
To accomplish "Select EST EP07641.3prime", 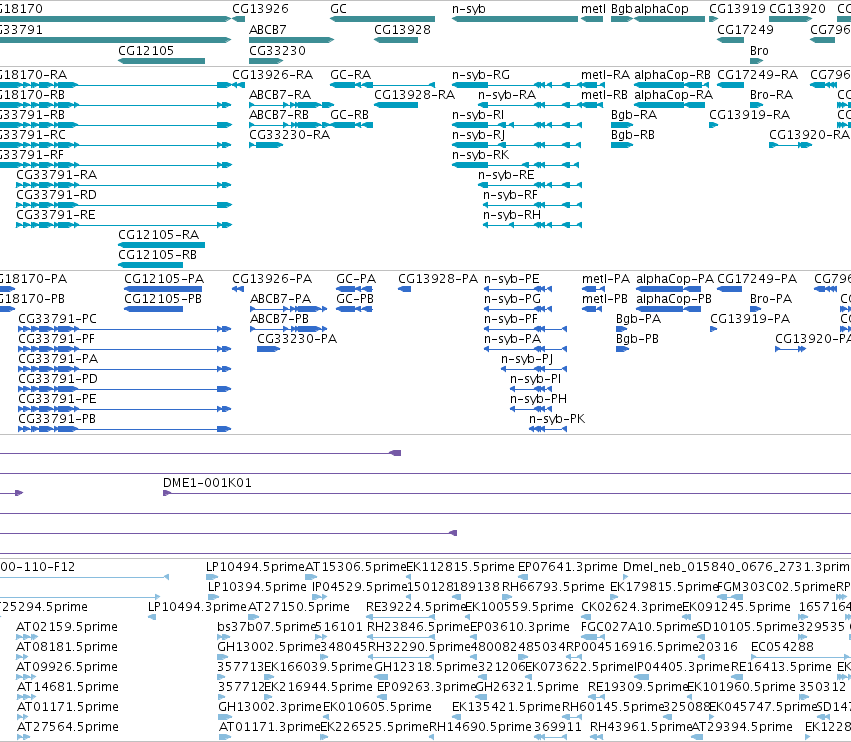I will coord(568,567).
